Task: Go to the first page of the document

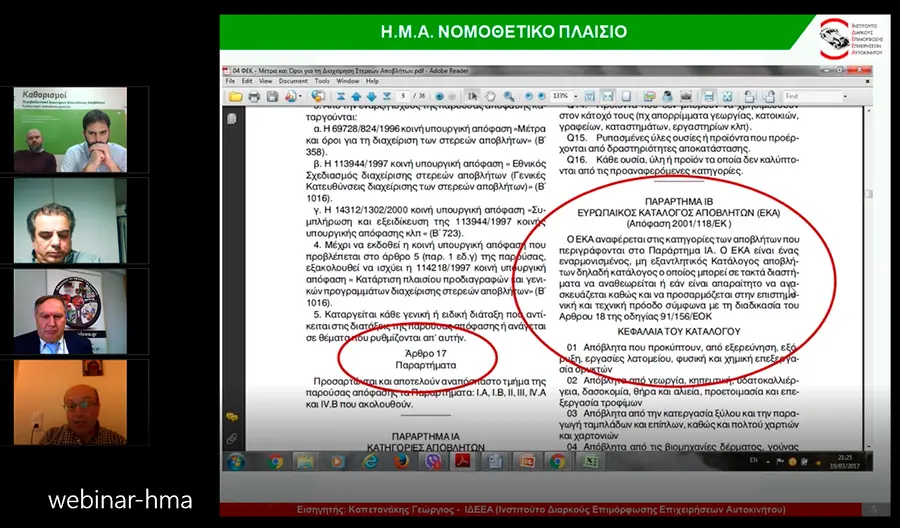Action: [x=341, y=96]
